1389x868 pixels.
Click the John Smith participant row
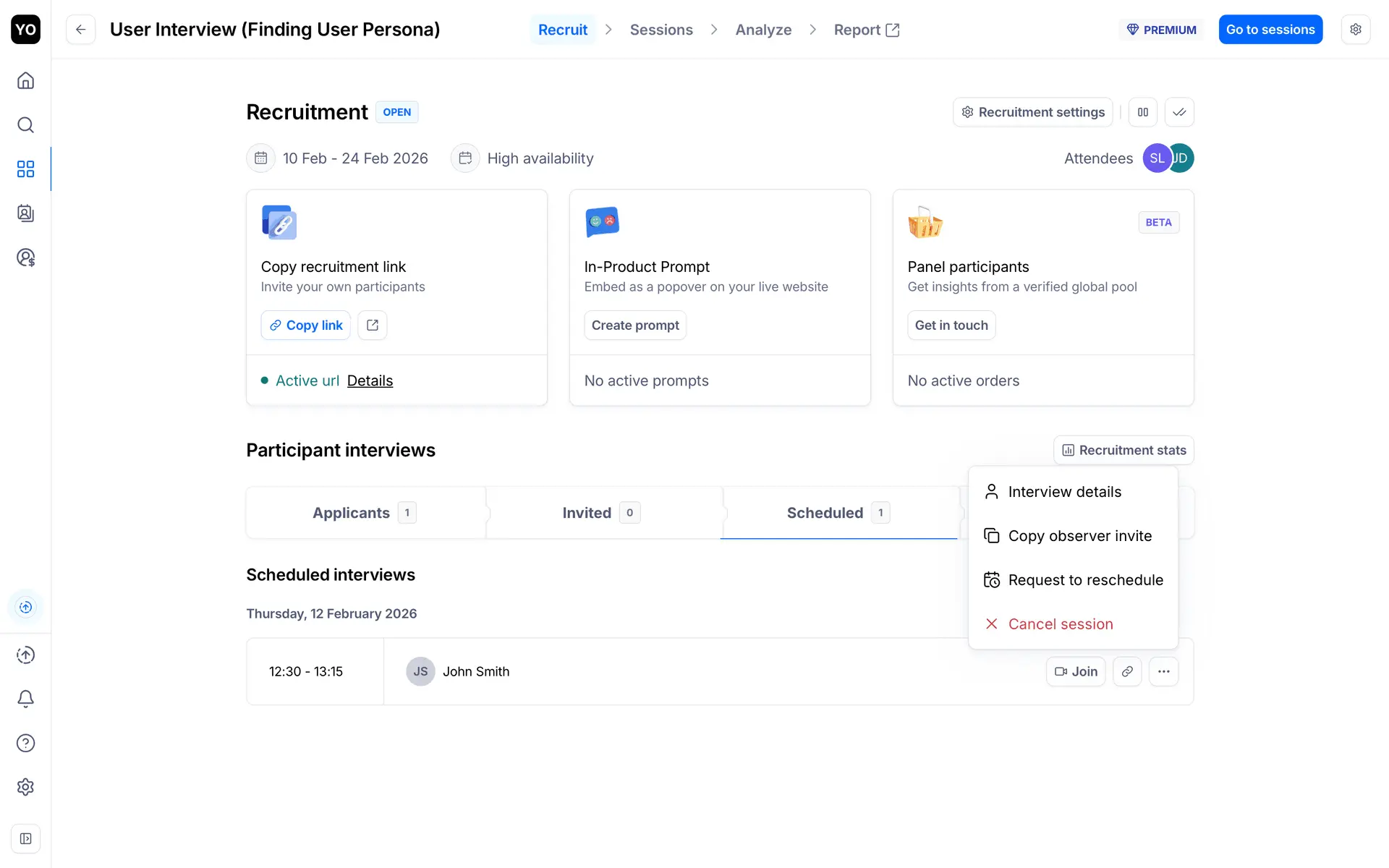475,671
